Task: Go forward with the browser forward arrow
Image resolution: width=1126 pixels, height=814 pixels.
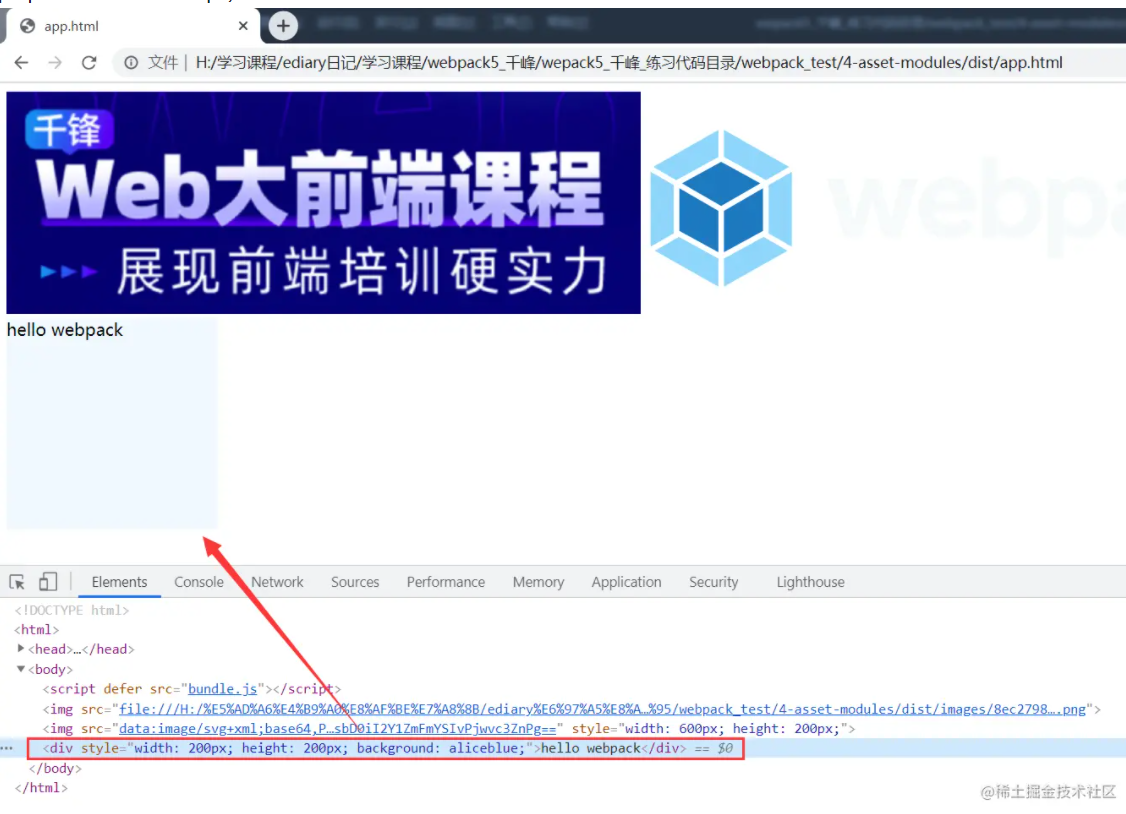Action: point(55,63)
